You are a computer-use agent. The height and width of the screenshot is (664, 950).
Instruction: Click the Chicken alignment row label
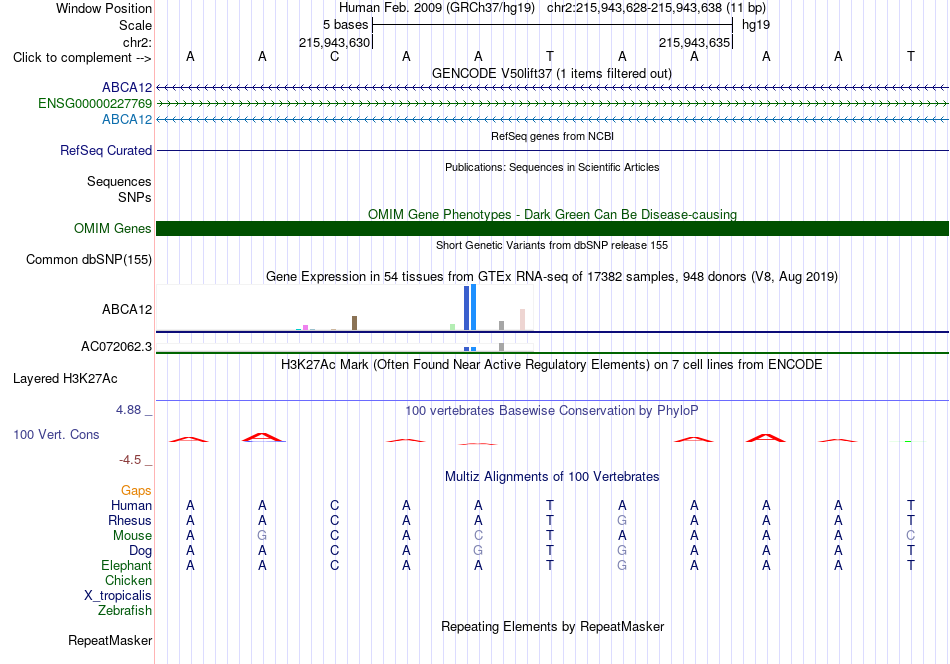click(128, 580)
